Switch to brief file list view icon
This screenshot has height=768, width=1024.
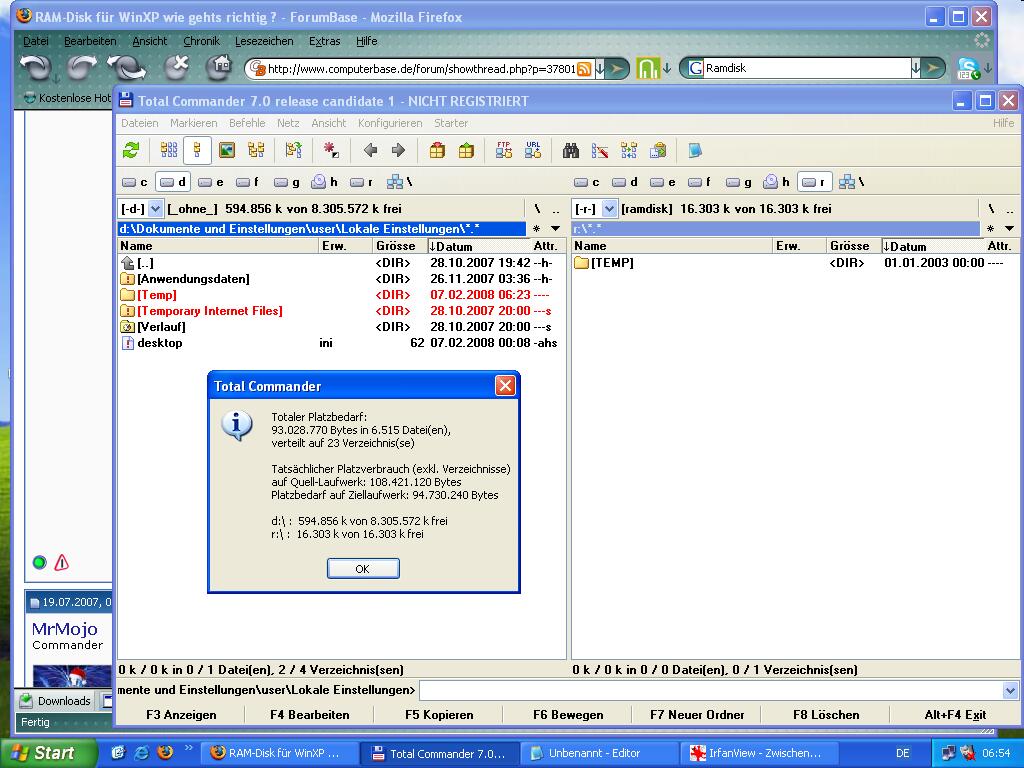coord(169,151)
